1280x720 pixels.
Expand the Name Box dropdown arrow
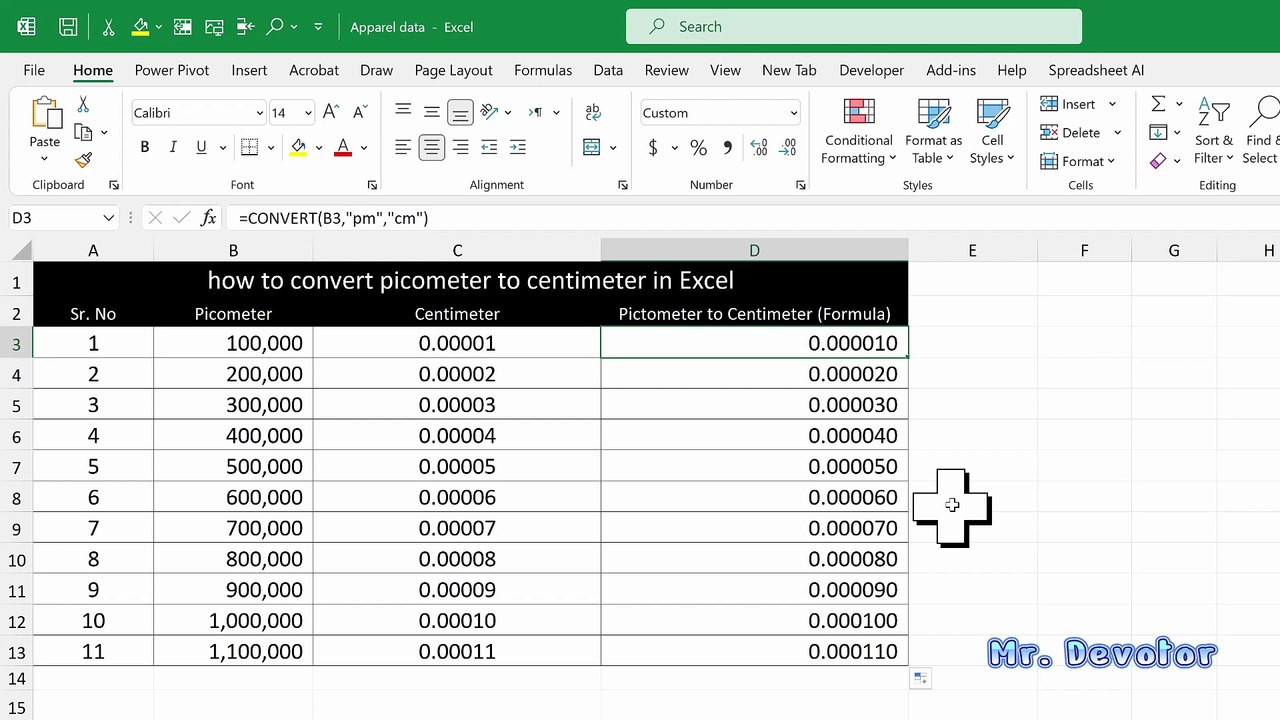pyautogui.click(x=108, y=218)
